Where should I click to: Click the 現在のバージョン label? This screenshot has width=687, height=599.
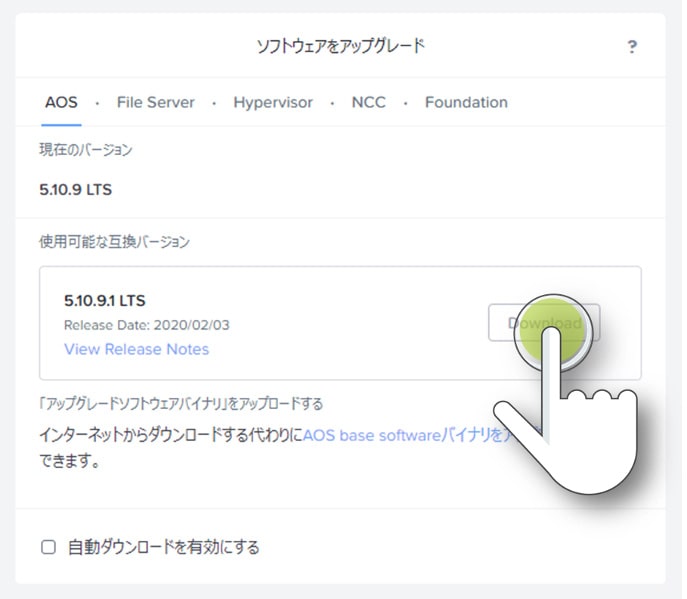[85, 150]
